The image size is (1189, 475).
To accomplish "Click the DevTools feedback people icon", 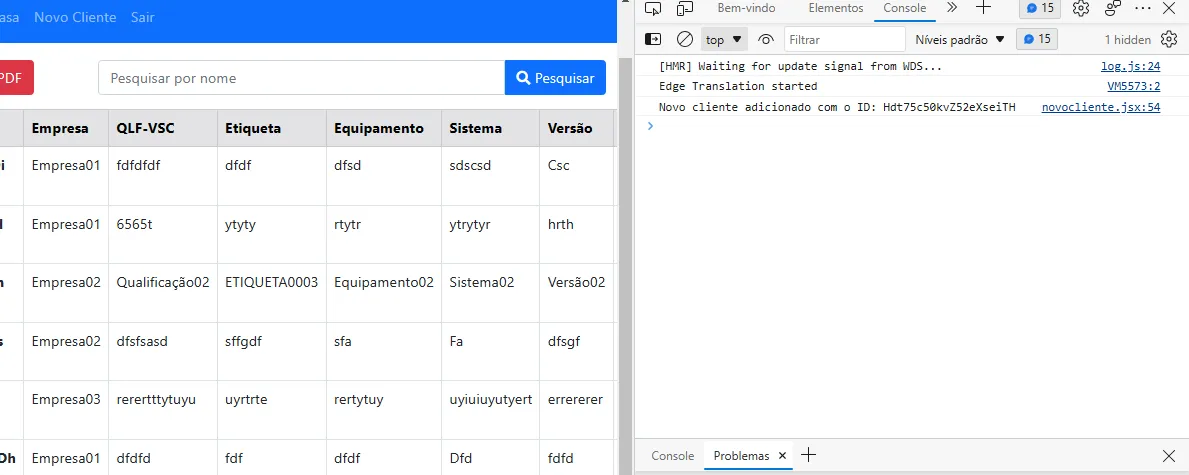I will (x=1113, y=8).
